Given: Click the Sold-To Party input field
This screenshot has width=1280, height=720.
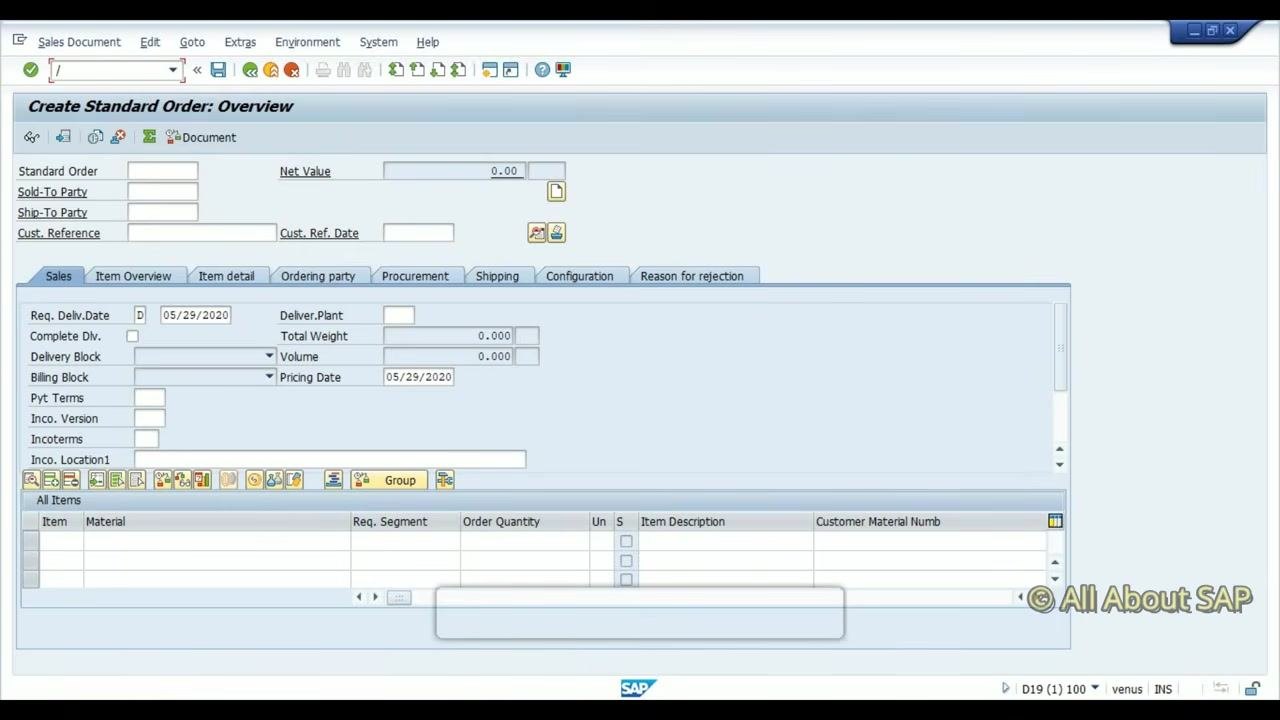Looking at the screenshot, I should 163,192.
